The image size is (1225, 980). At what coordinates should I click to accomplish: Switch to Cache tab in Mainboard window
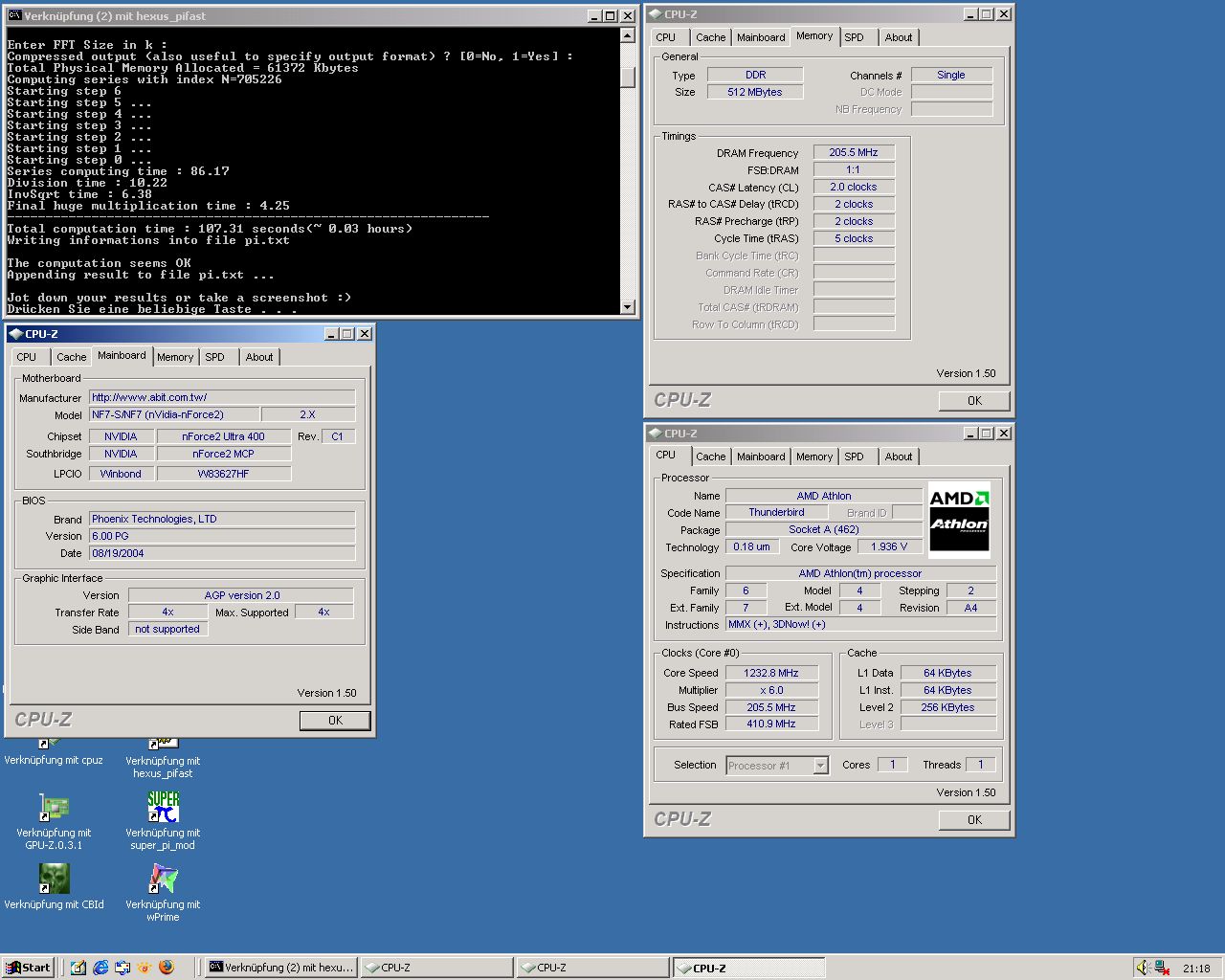coord(72,357)
